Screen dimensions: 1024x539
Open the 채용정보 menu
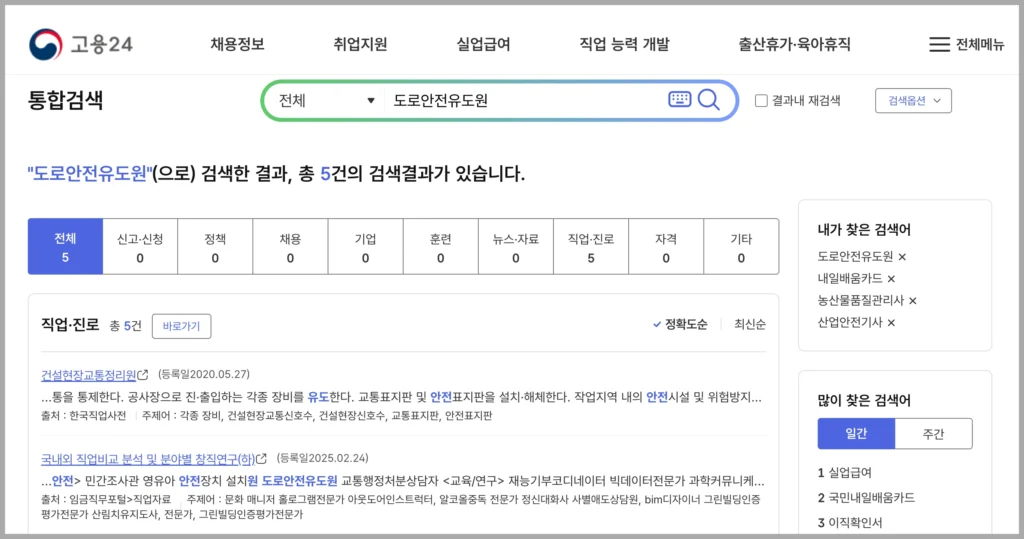(237, 44)
